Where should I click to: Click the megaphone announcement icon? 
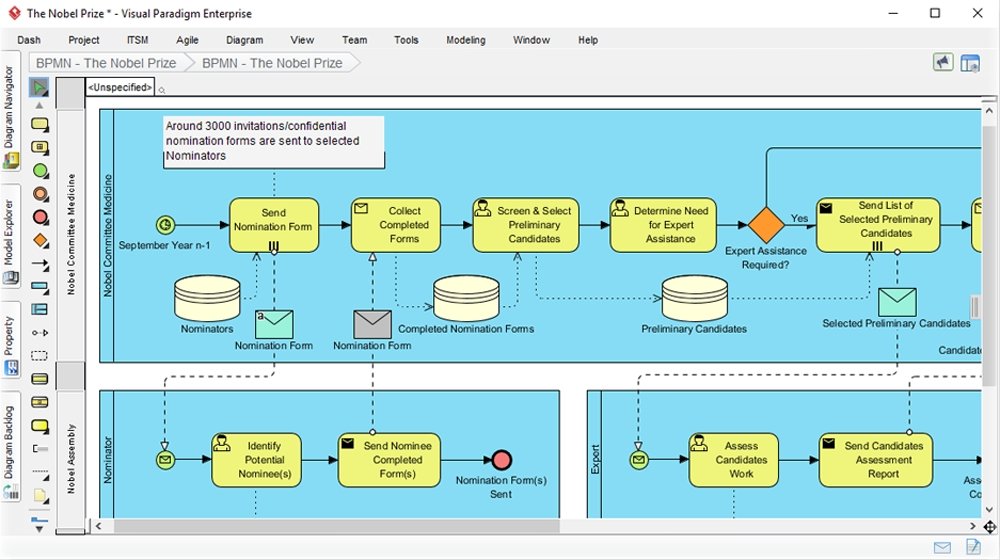(943, 63)
